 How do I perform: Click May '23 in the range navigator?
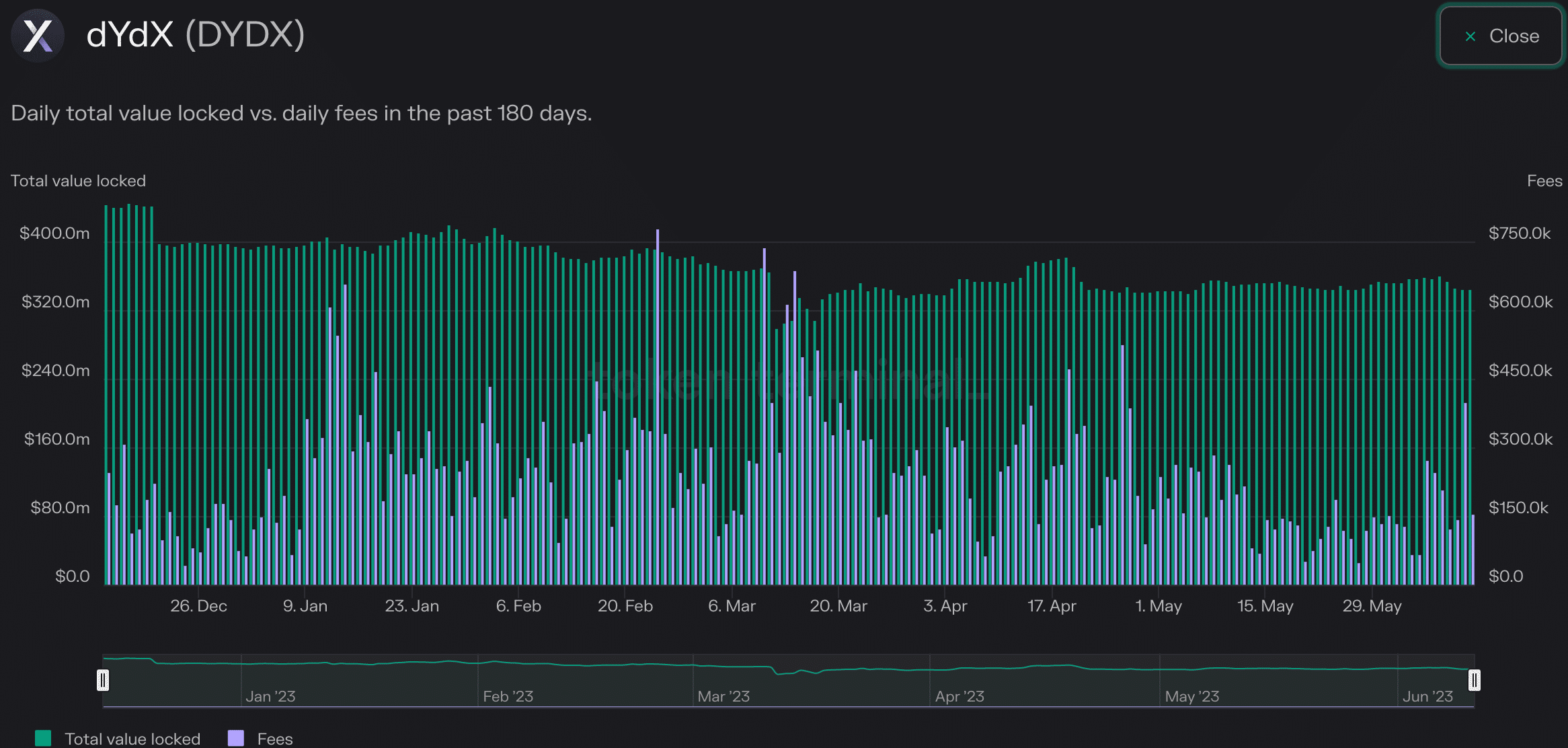point(1192,696)
